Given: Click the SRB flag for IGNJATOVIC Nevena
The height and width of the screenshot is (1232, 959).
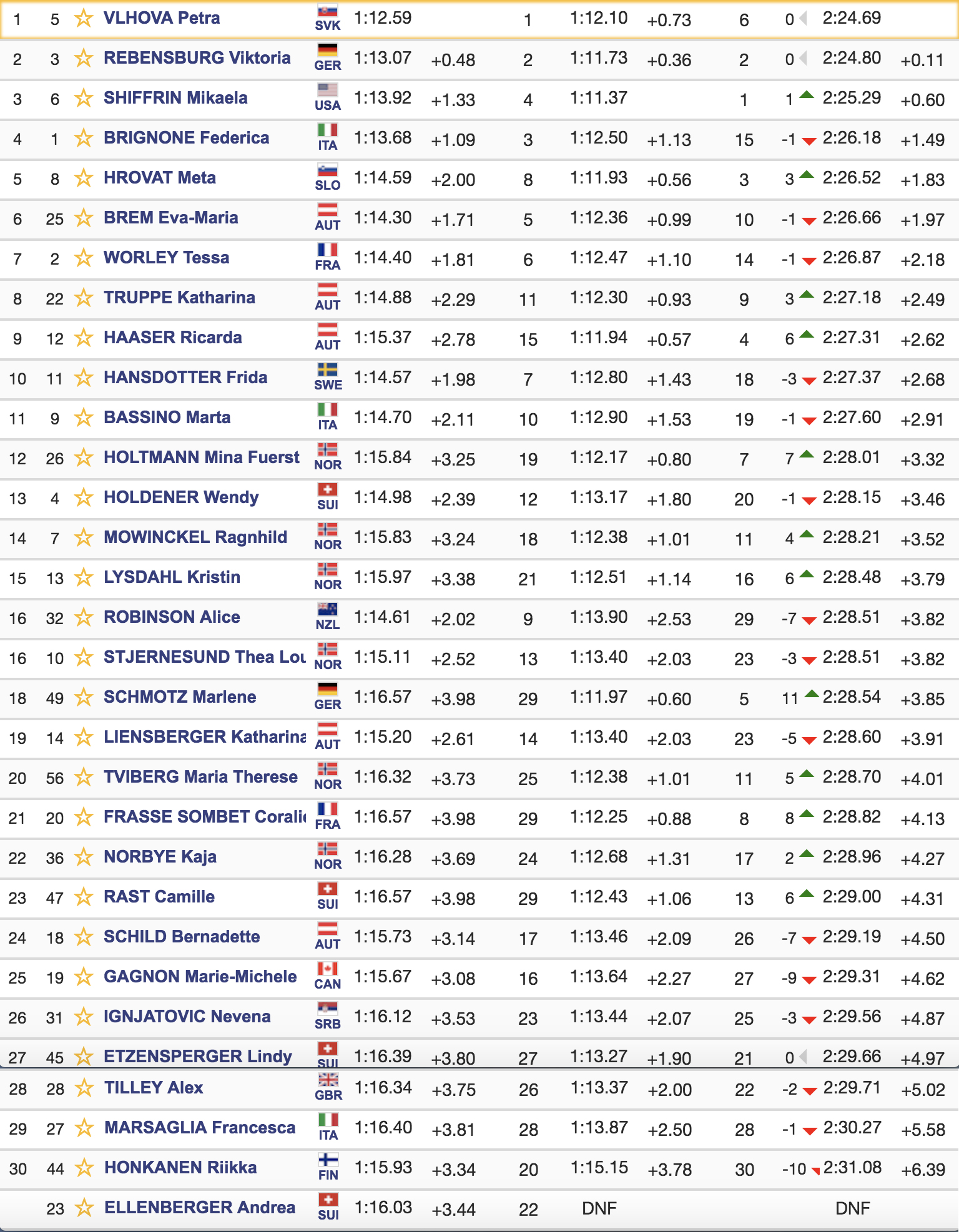Looking at the screenshot, I should tap(328, 1009).
